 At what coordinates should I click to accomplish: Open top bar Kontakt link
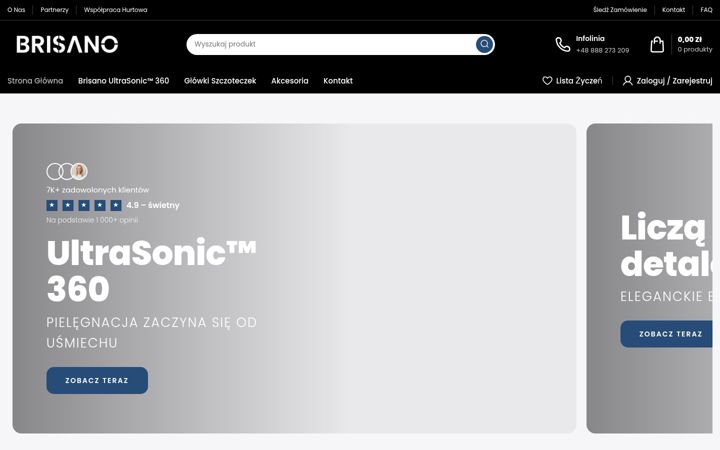[673, 10]
